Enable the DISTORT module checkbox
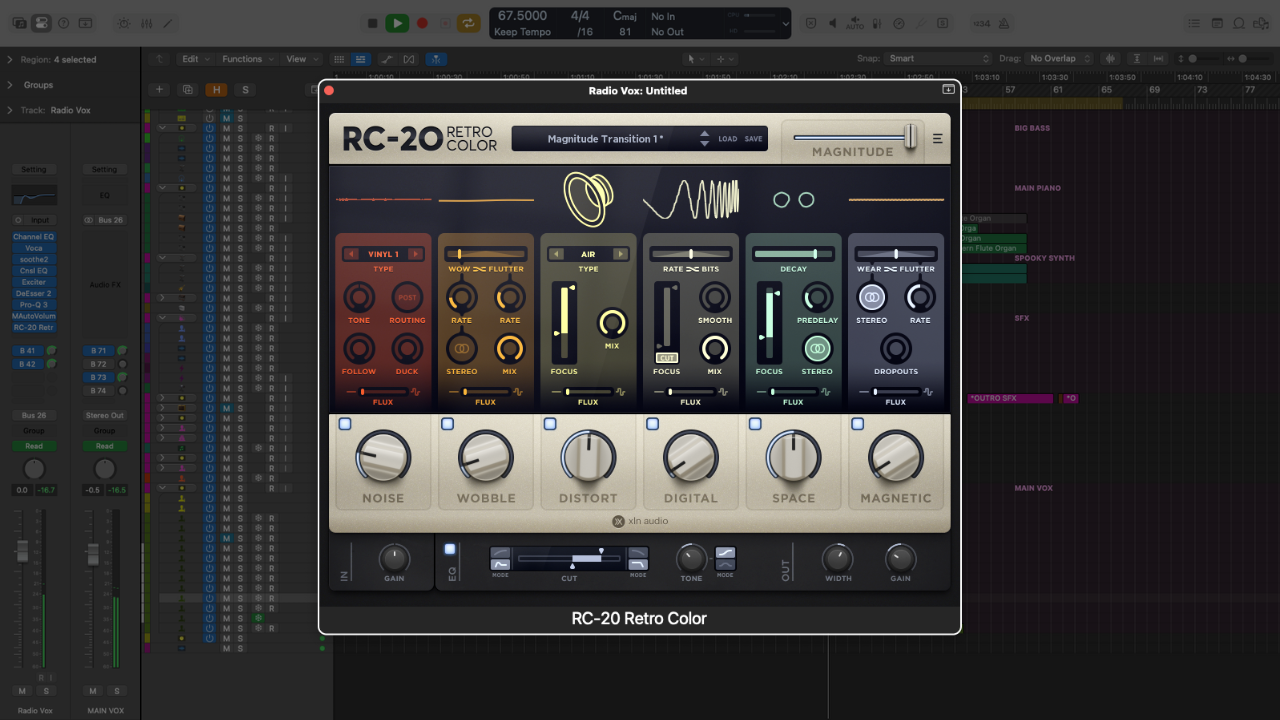 (550, 424)
